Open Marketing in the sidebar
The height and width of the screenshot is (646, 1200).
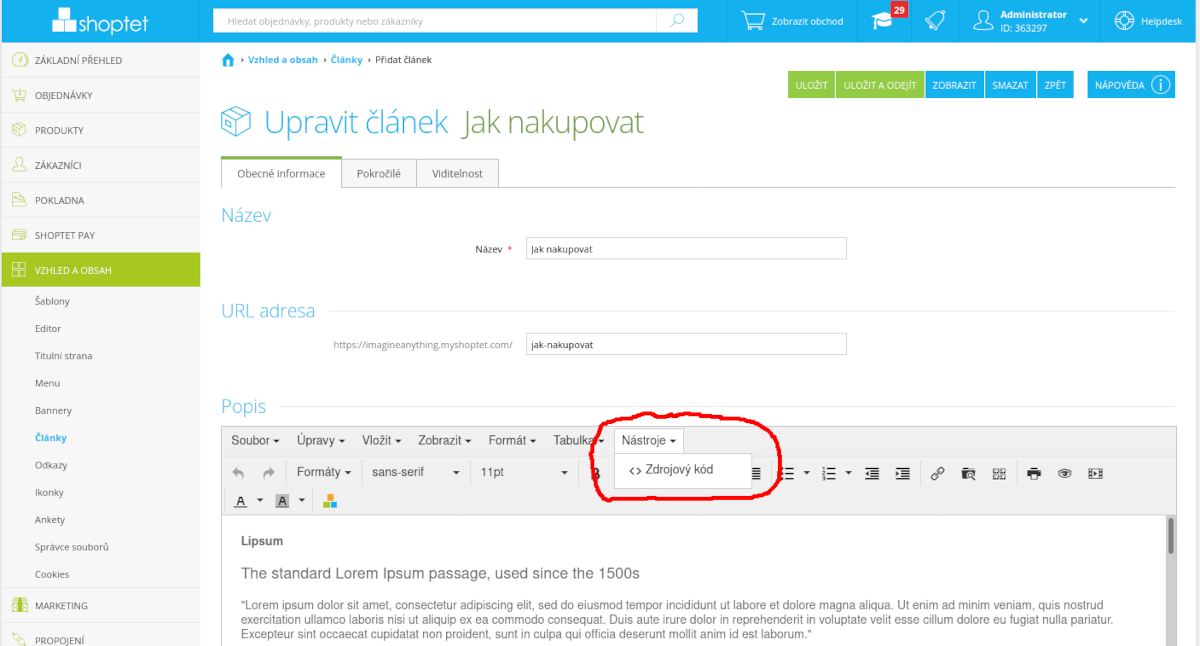click(100, 605)
